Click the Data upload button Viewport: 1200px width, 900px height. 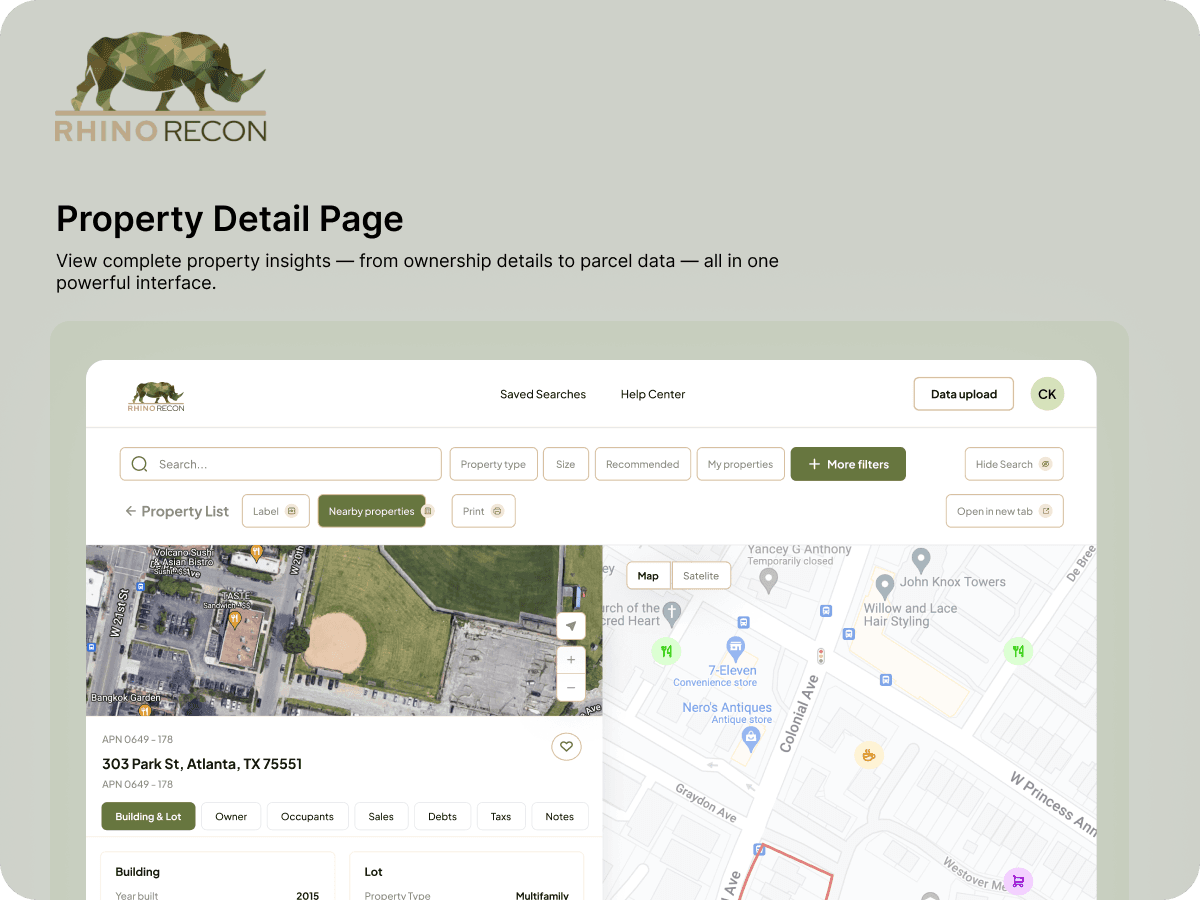[x=964, y=394]
